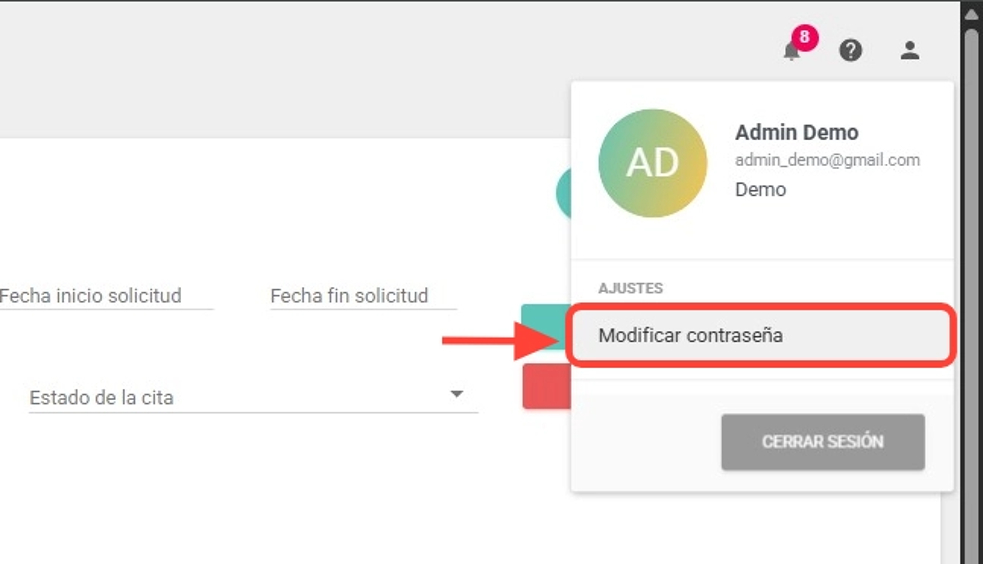Open the notifications bell

(791, 52)
